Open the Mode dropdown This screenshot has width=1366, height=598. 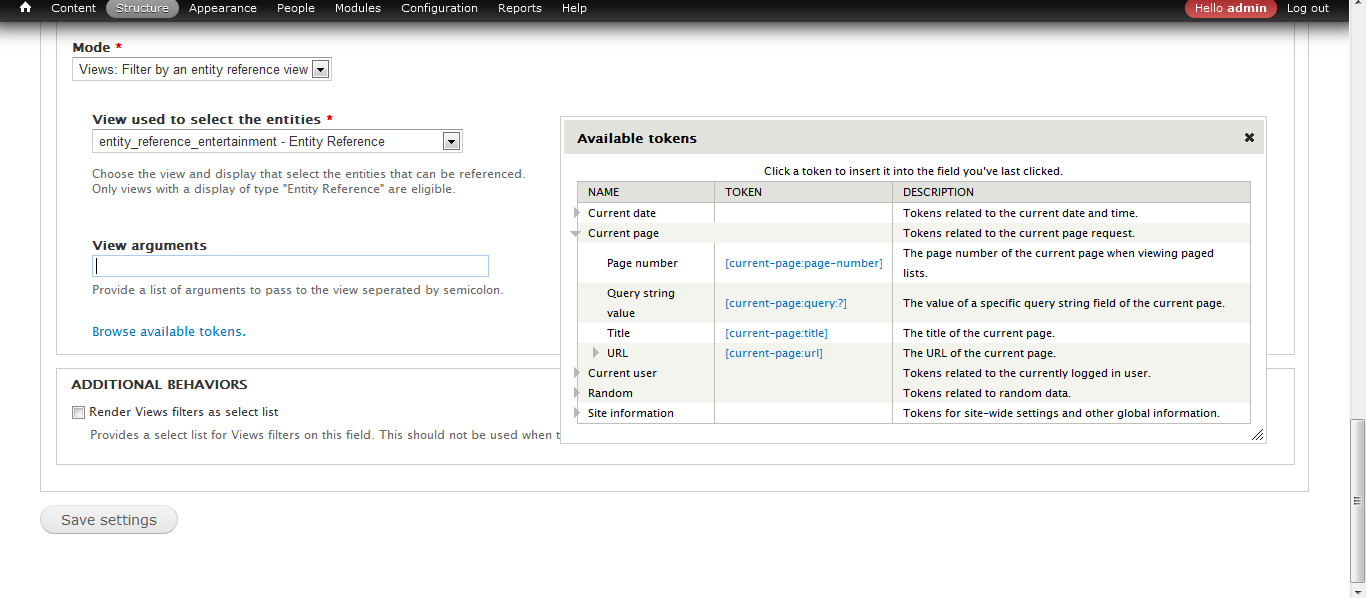click(x=320, y=68)
